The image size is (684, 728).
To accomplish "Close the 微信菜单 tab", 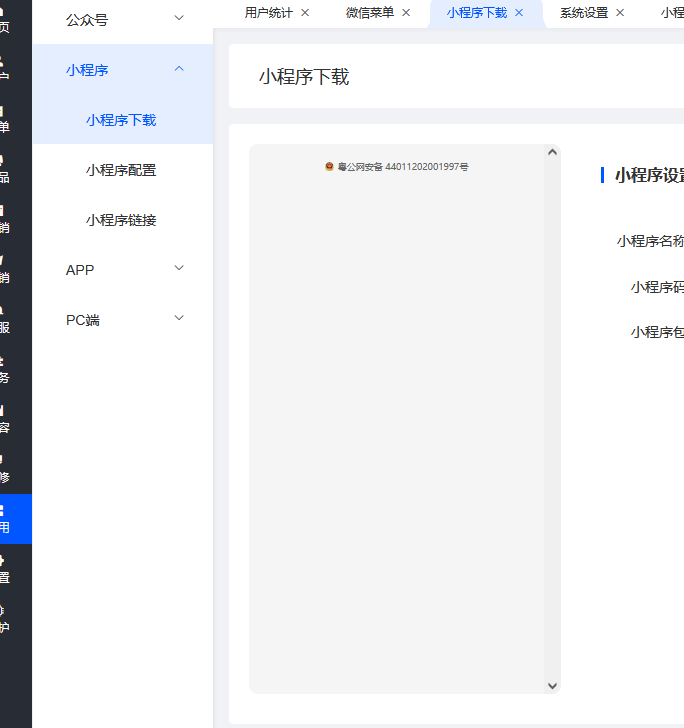I will [x=406, y=13].
